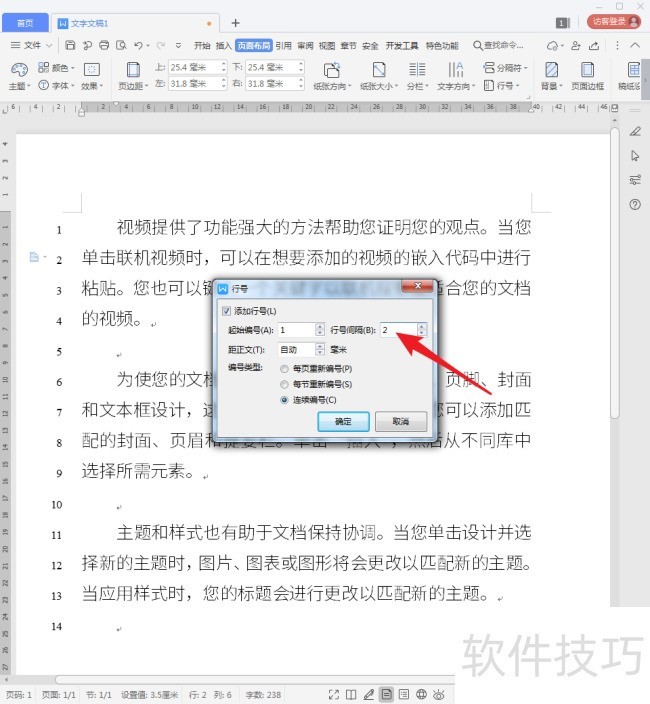The image size is (650, 704).
Task: Expand the 文字方向 text direction dropdown
Action: click(x=456, y=86)
